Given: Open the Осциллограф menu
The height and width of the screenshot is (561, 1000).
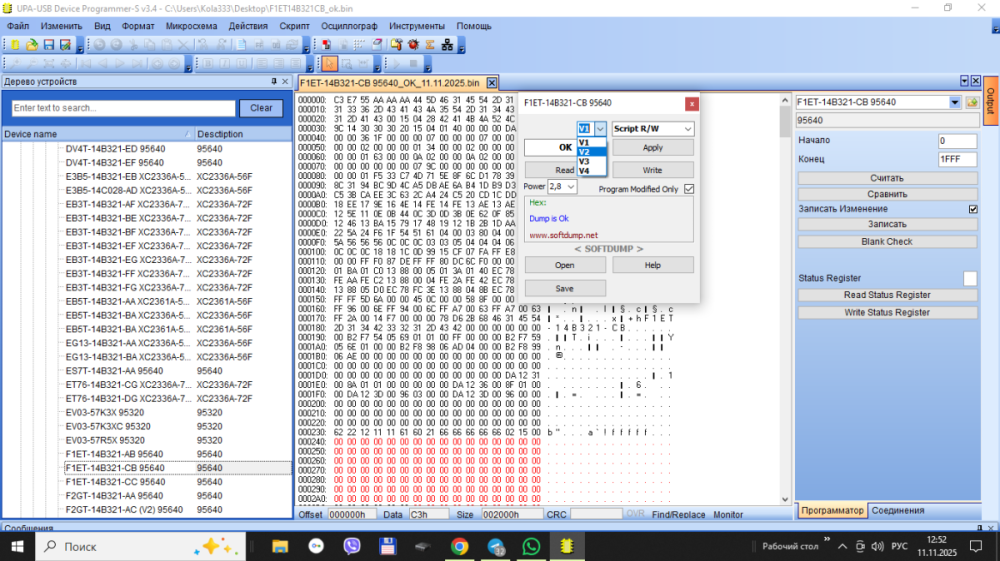Looking at the screenshot, I should point(349,26).
